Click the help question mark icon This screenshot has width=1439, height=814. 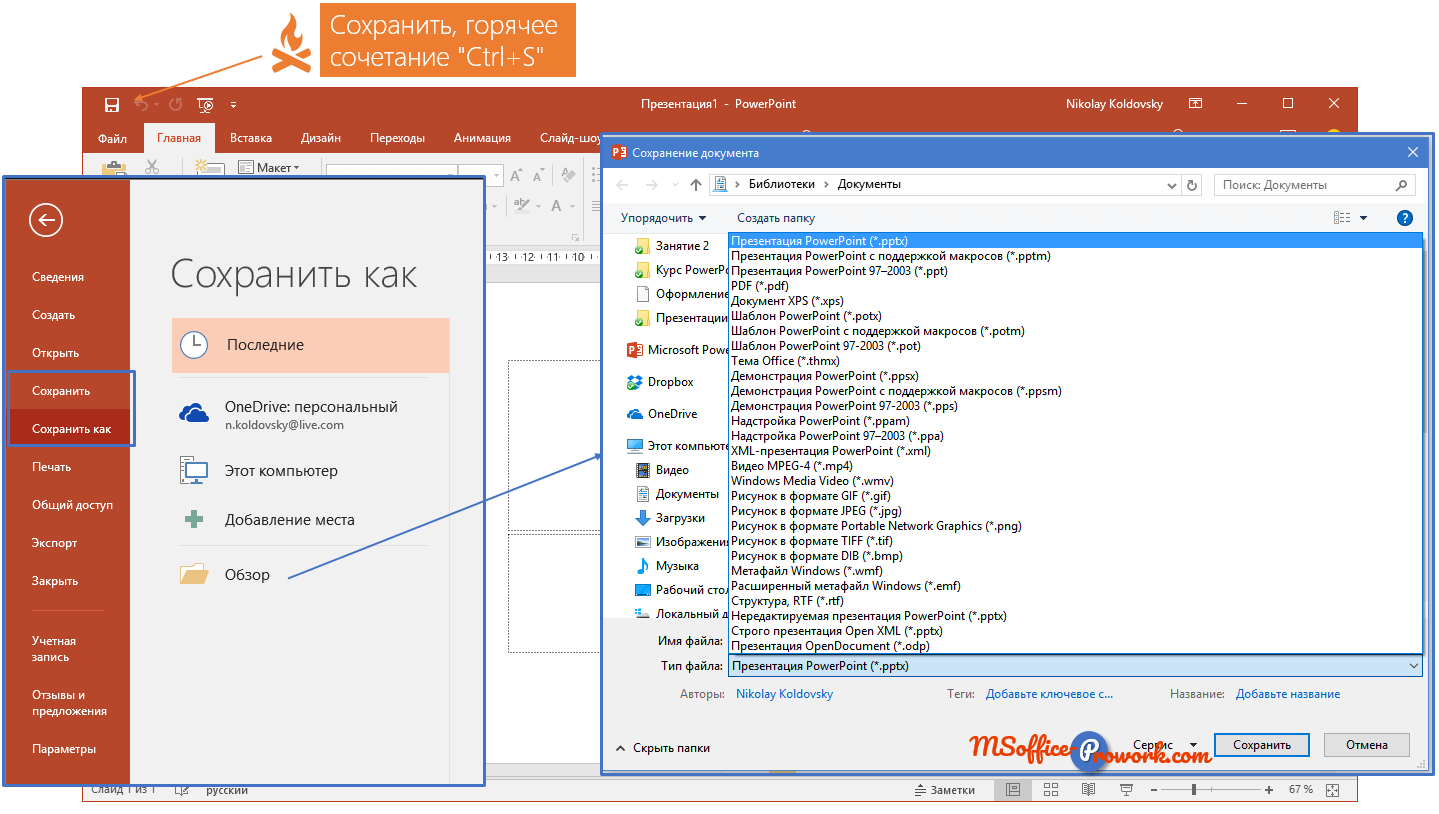pos(1404,218)
